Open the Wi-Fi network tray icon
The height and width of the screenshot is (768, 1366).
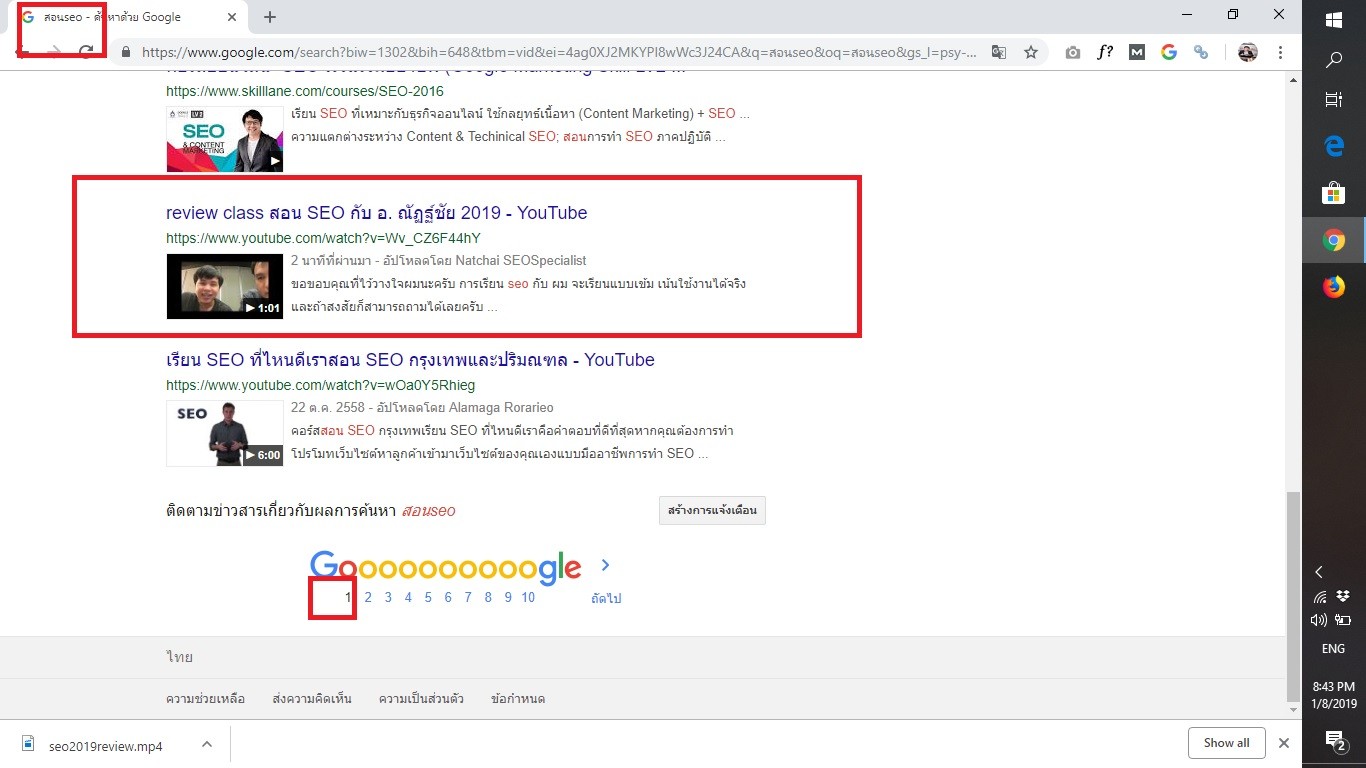click(1320, 597)
